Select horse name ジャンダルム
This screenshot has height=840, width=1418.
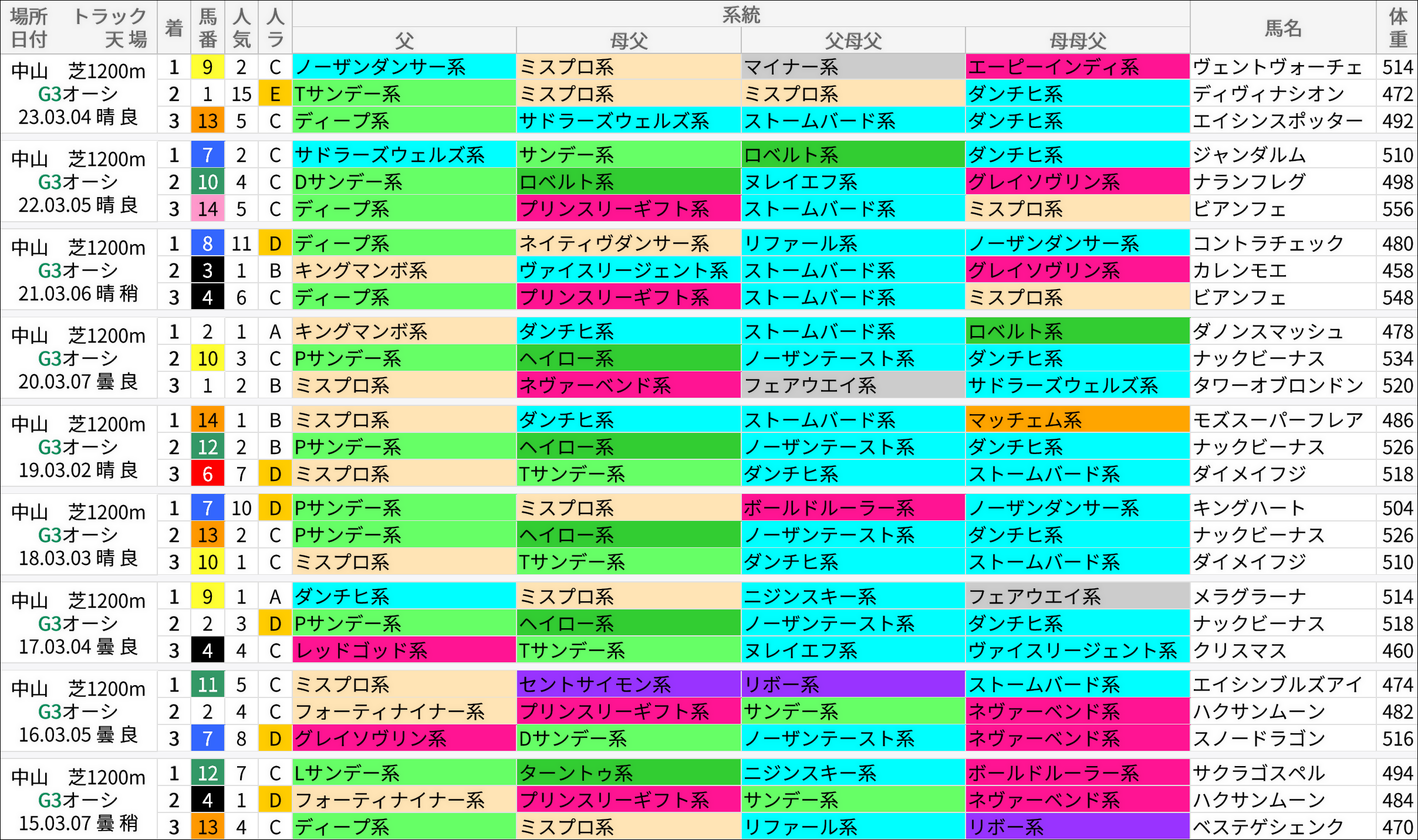click(x=1249, y=155)
